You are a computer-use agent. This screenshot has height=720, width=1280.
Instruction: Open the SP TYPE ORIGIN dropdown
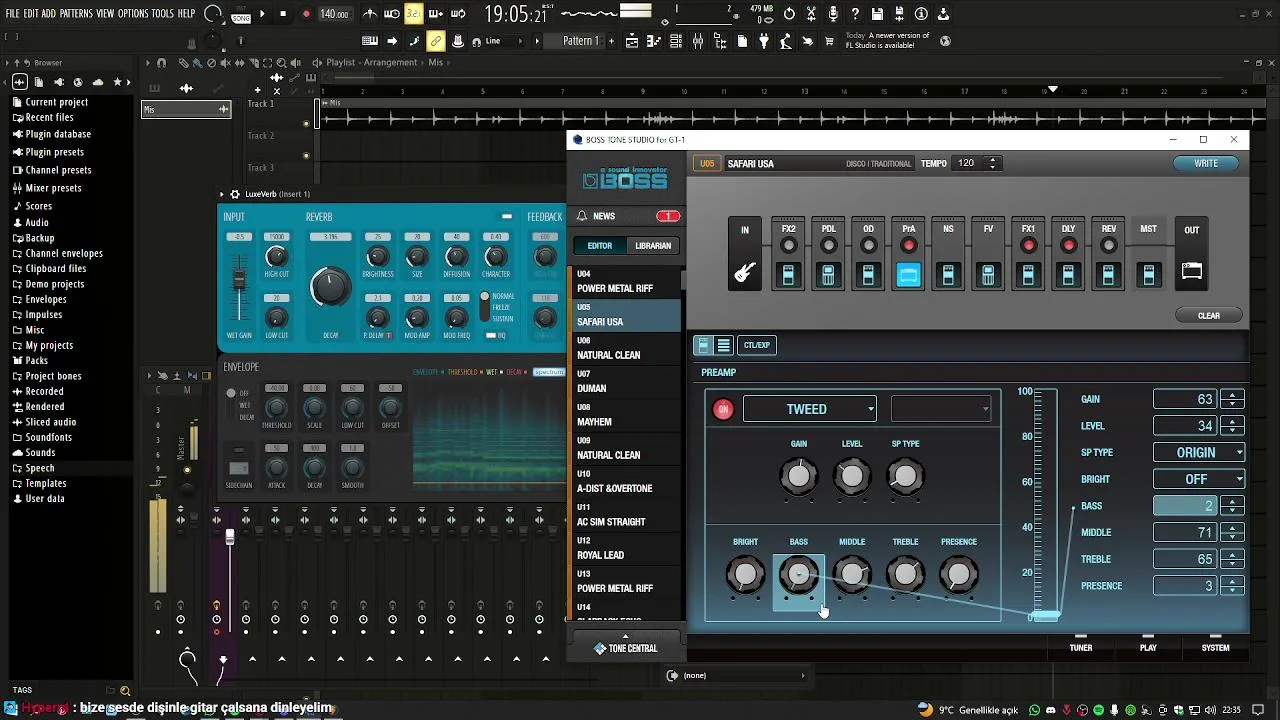click(1199, 452)
